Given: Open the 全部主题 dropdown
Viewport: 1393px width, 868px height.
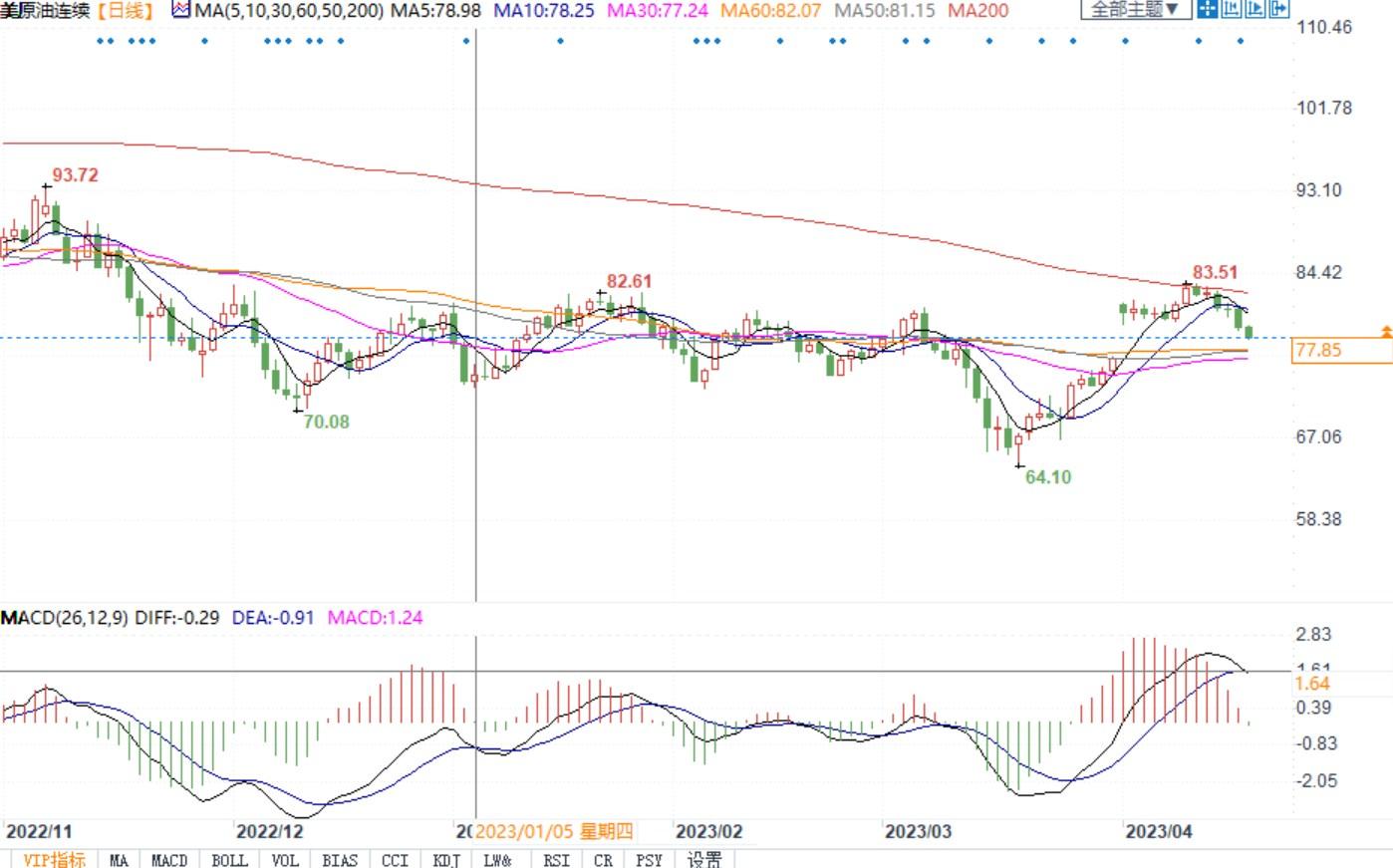Looking at the screenshot, I should [x=1135, y=10].
